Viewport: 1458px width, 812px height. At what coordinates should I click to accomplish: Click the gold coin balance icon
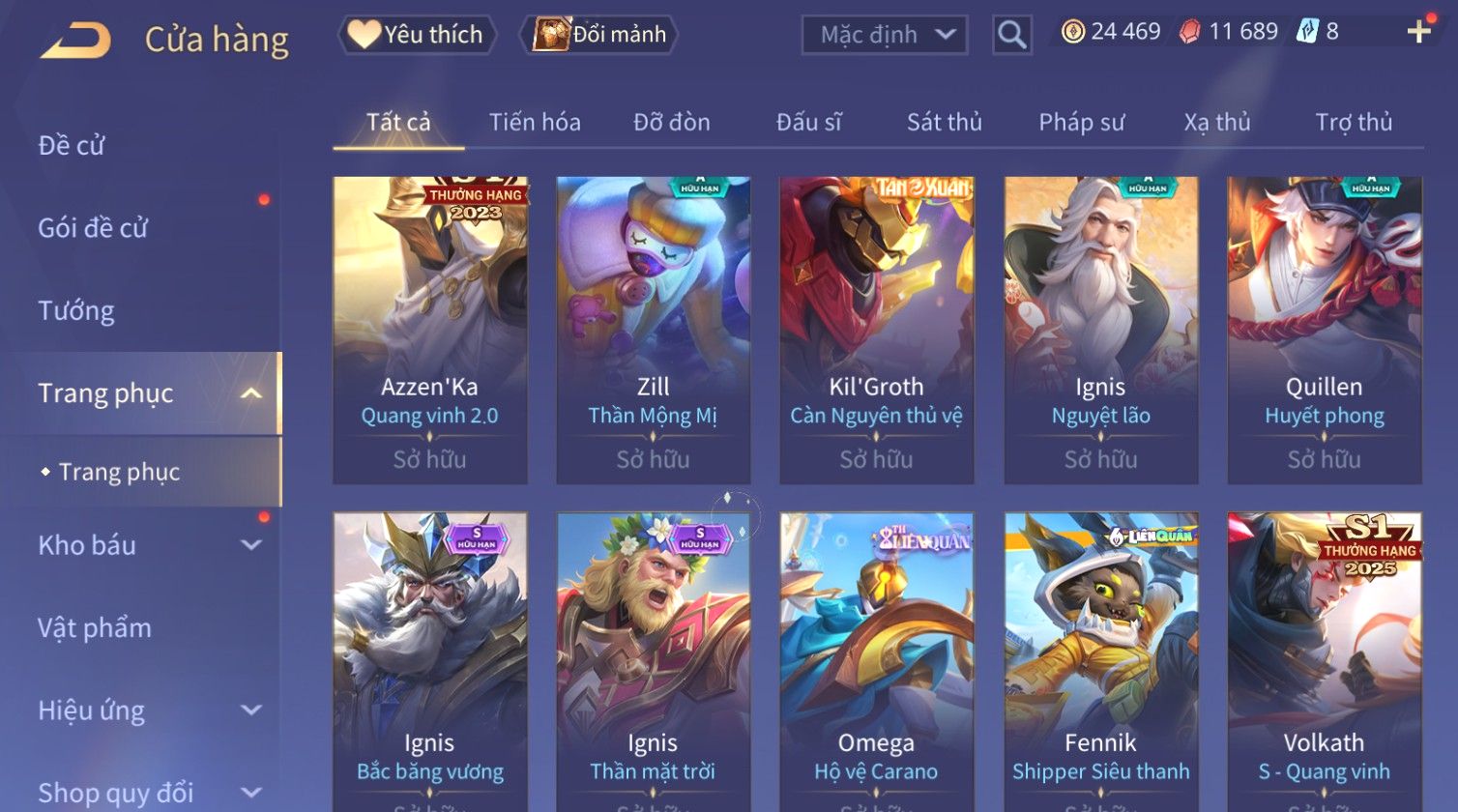(1072, 32)
